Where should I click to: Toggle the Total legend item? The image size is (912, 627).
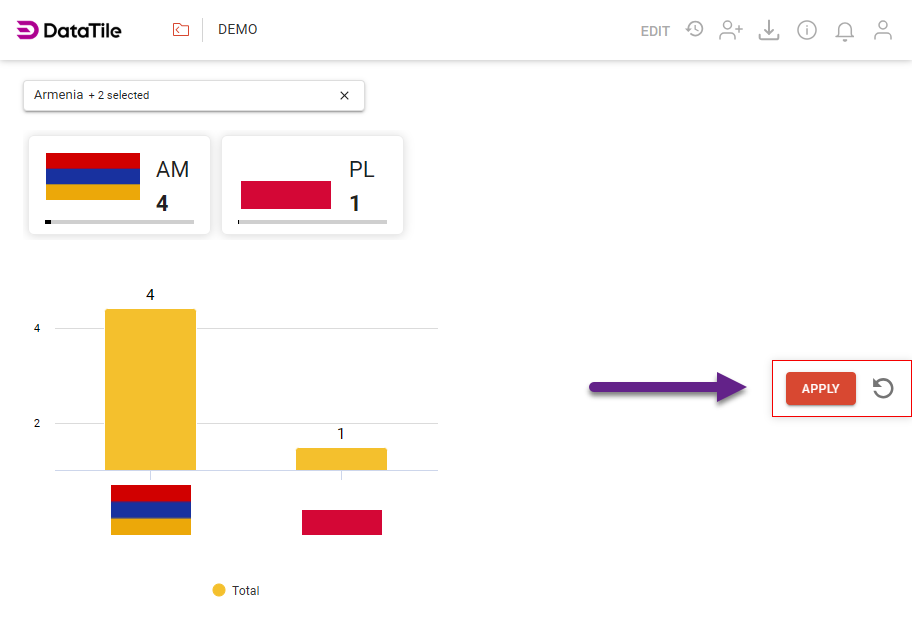click(236, 591)
